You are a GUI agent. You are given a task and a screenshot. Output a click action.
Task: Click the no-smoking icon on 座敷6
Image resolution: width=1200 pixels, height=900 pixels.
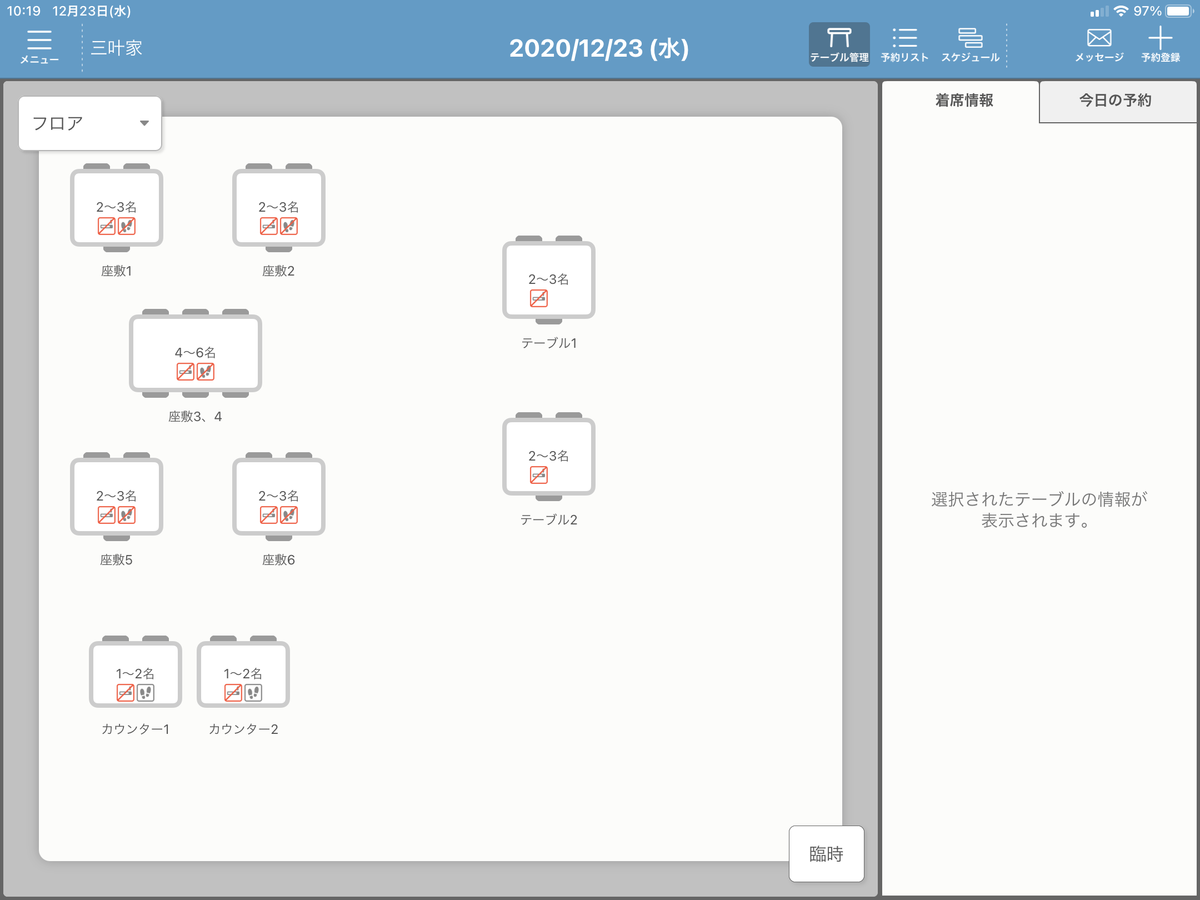tap(268, 515)
